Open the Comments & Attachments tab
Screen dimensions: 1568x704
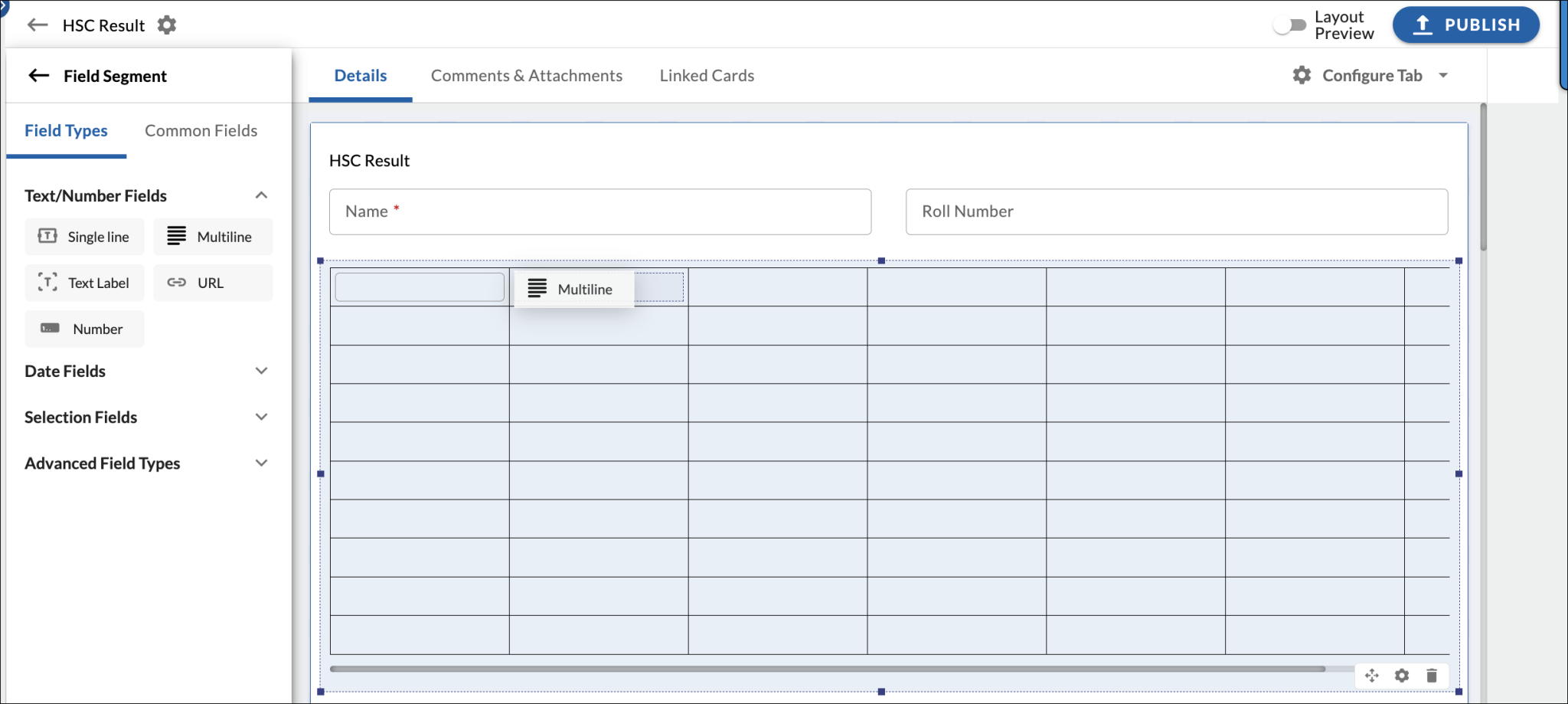point(527,76)
